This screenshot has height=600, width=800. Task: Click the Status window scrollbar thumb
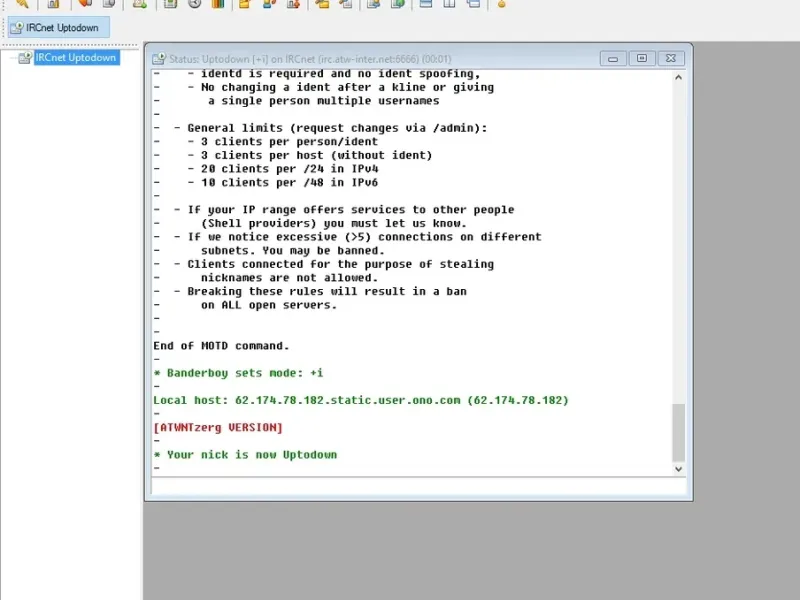(678, 433)
